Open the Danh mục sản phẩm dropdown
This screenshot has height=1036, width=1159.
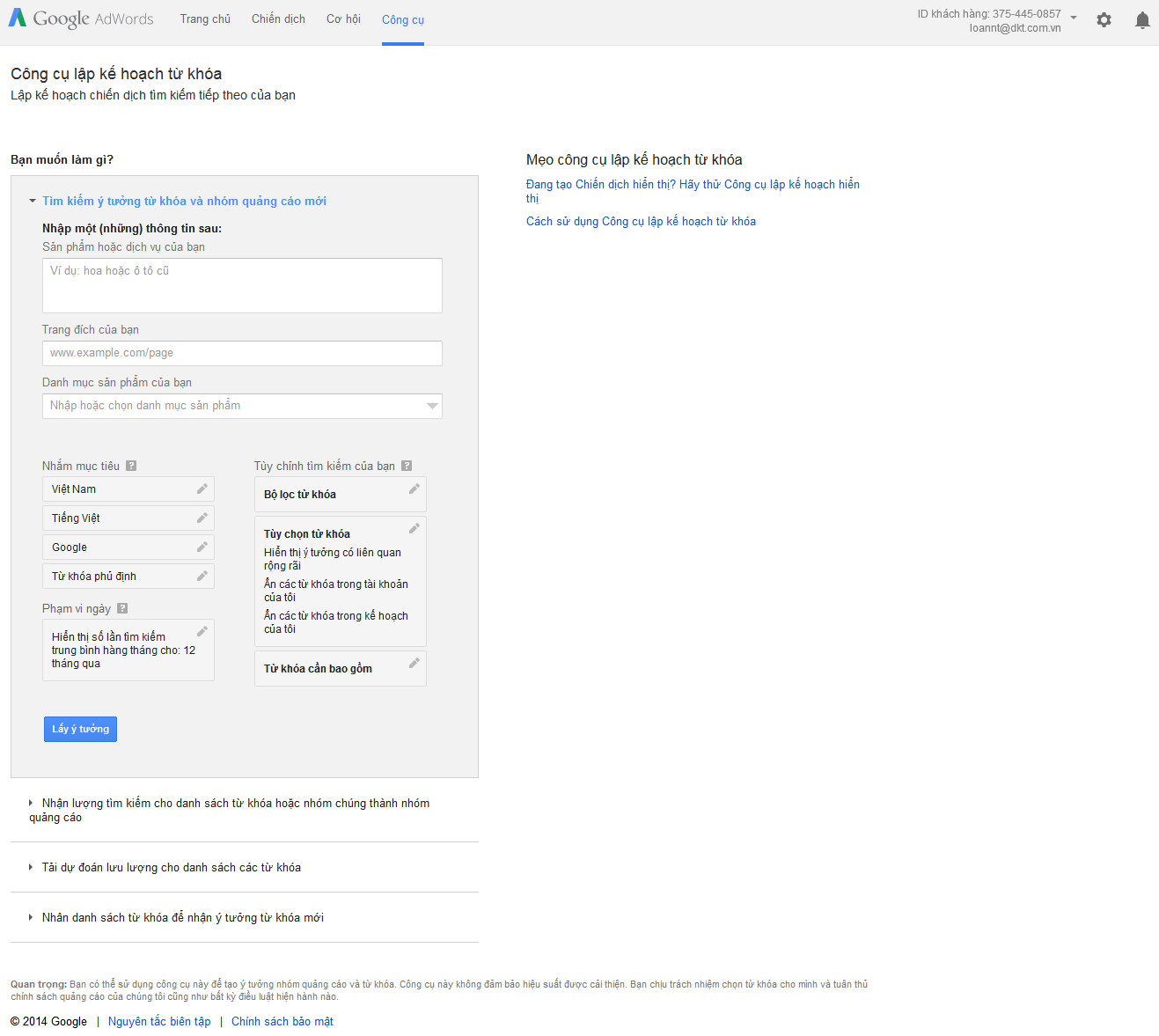point(431,406)
